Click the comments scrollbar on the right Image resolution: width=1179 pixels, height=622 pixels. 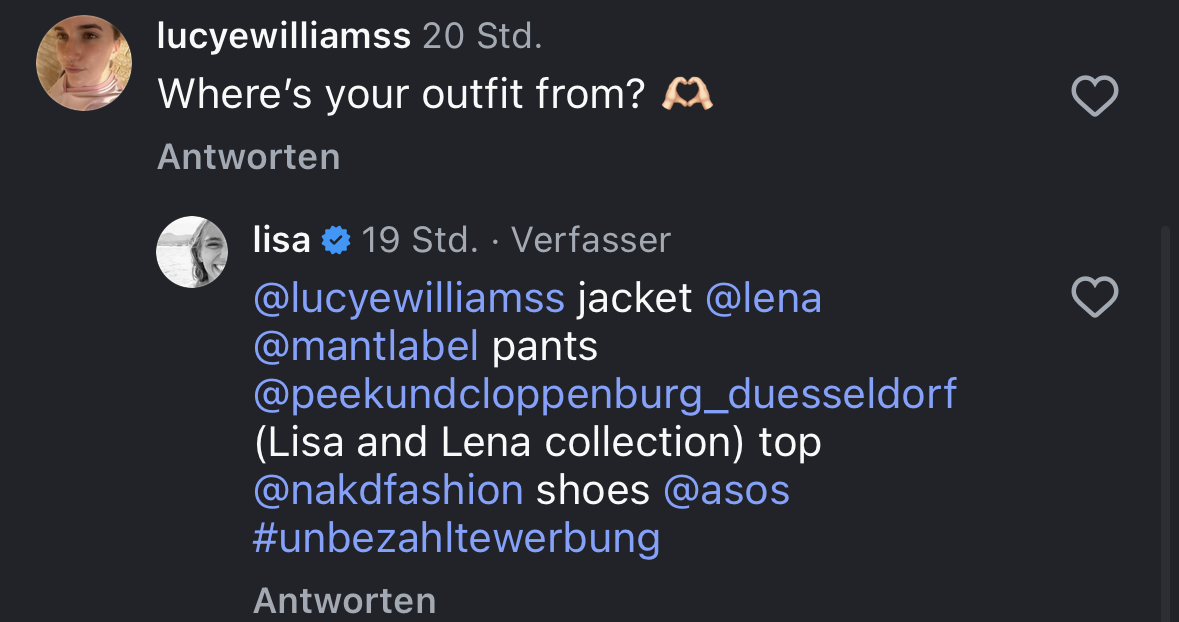click(1164, 420)
